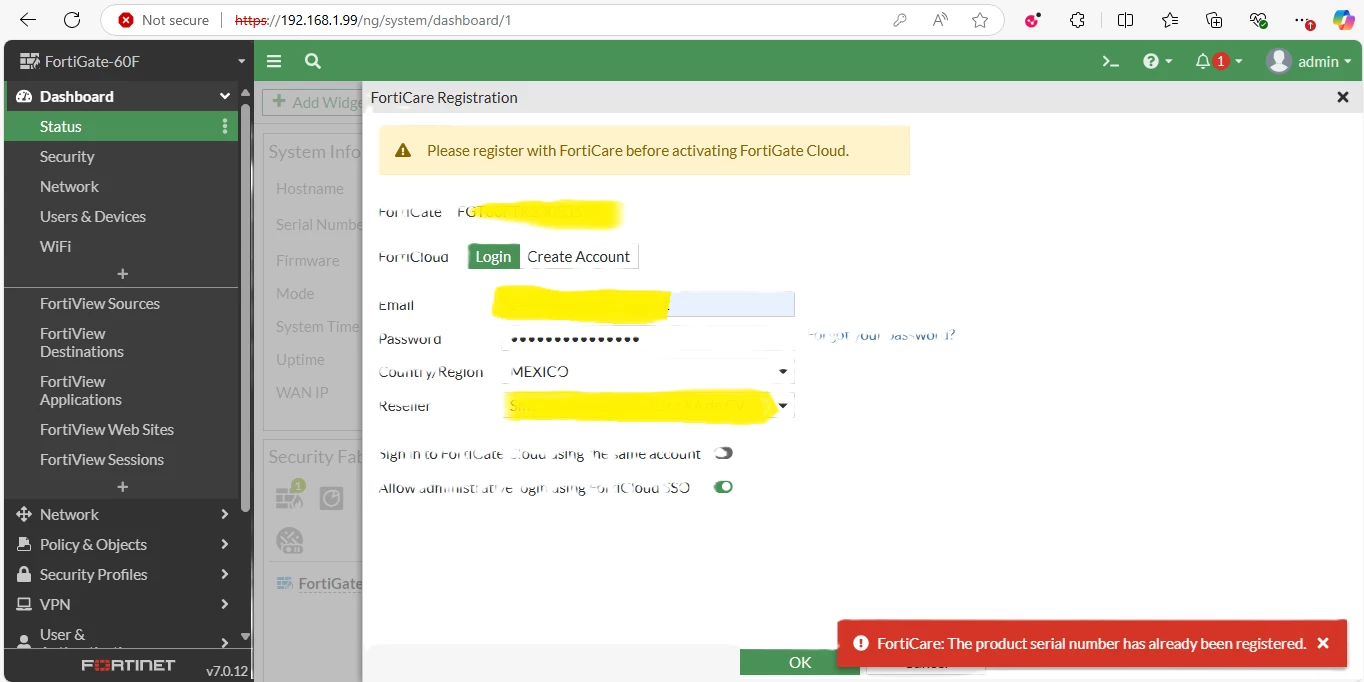Click the Email input field

(648, 305)
